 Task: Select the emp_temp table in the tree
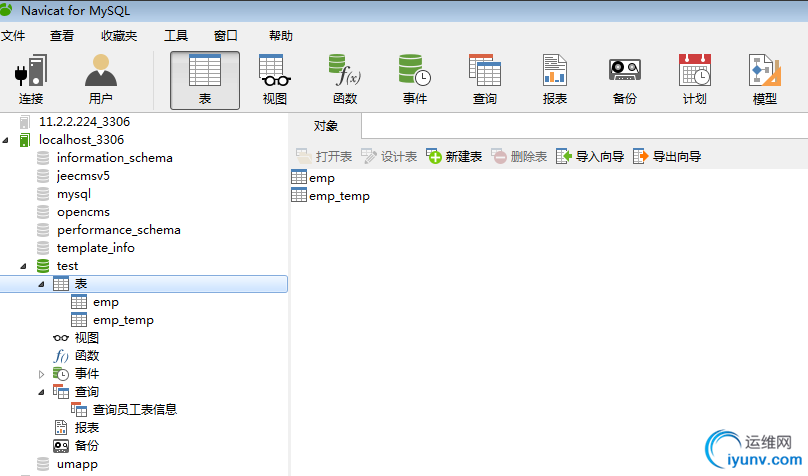coord(123,320)
